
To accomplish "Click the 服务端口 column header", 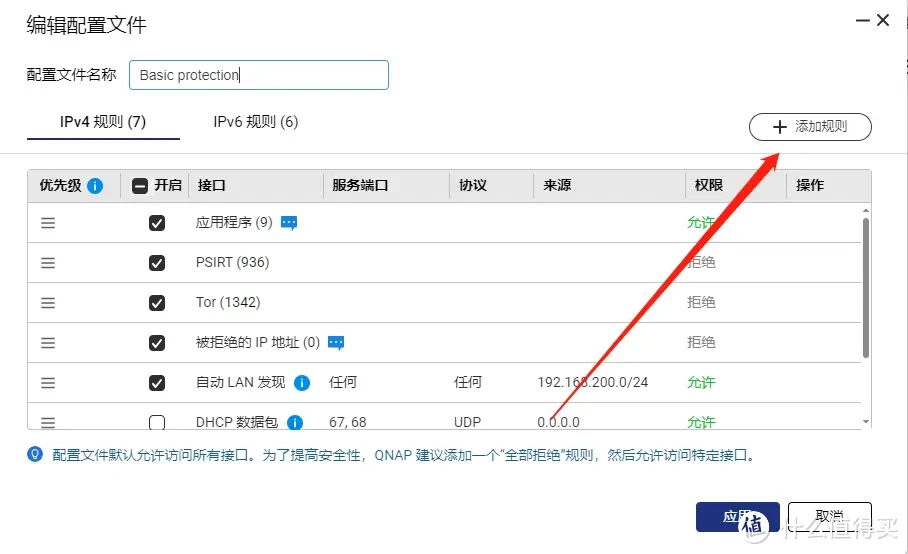I will pyautogui.click(x=360, y=185).
